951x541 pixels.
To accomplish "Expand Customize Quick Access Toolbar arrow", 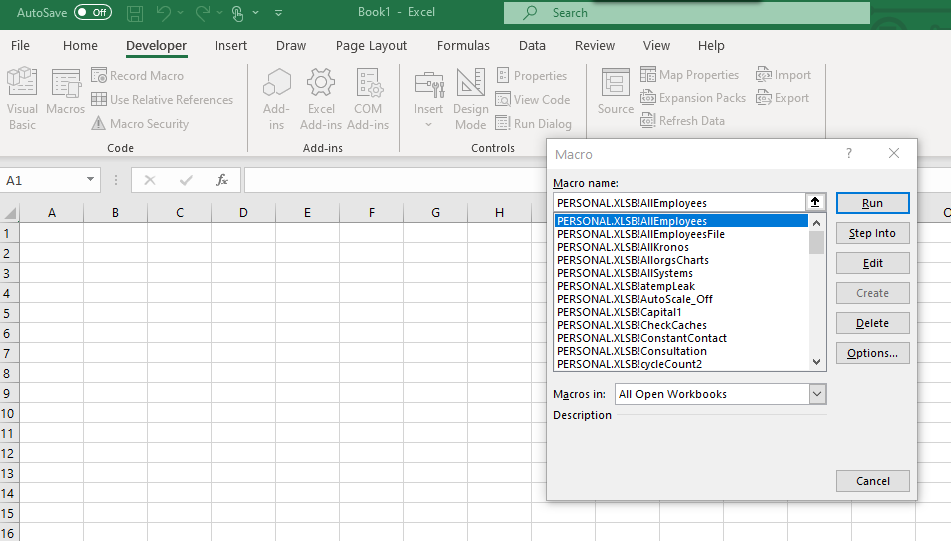I will pyautogui.click(x=278, y=13).
